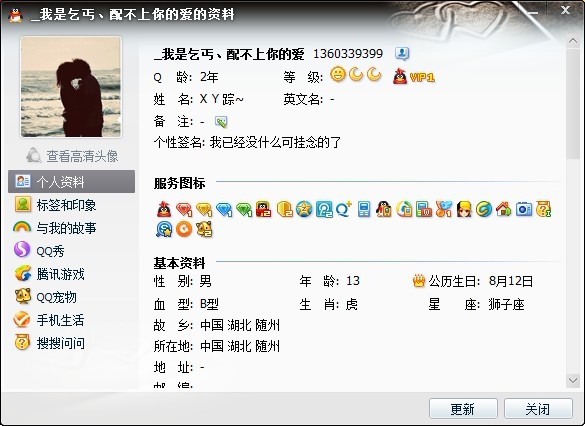Screen dimensions: 585x426
Task: Click the QQ penguin title bar icon
Action: click(x=15, y=15)
